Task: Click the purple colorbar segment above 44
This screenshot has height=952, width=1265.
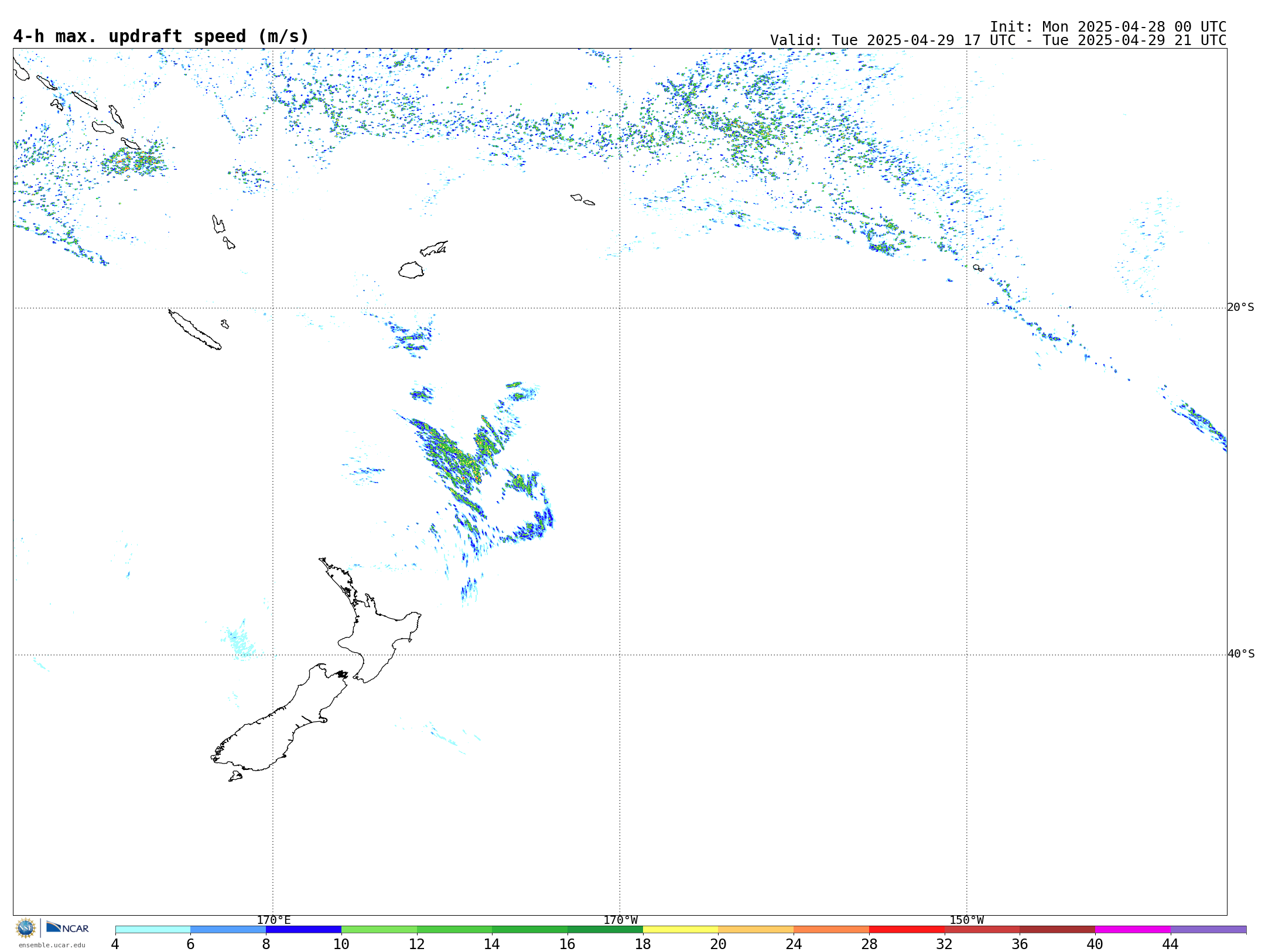Action: [1209, 930]
